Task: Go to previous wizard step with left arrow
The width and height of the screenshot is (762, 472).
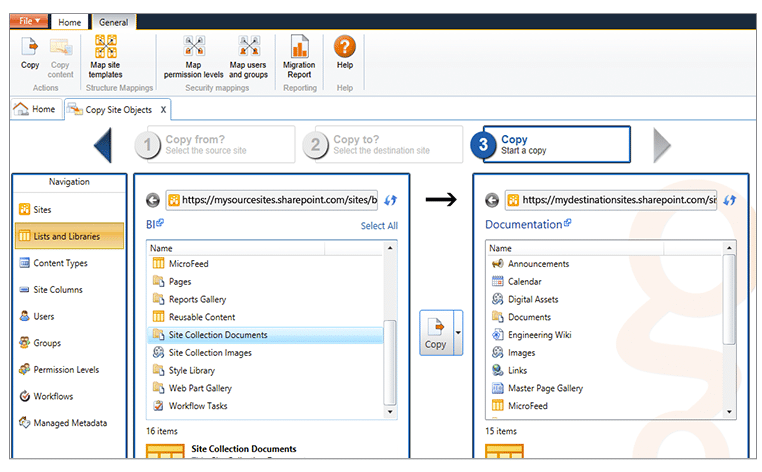Action: (x=103, y=145)
